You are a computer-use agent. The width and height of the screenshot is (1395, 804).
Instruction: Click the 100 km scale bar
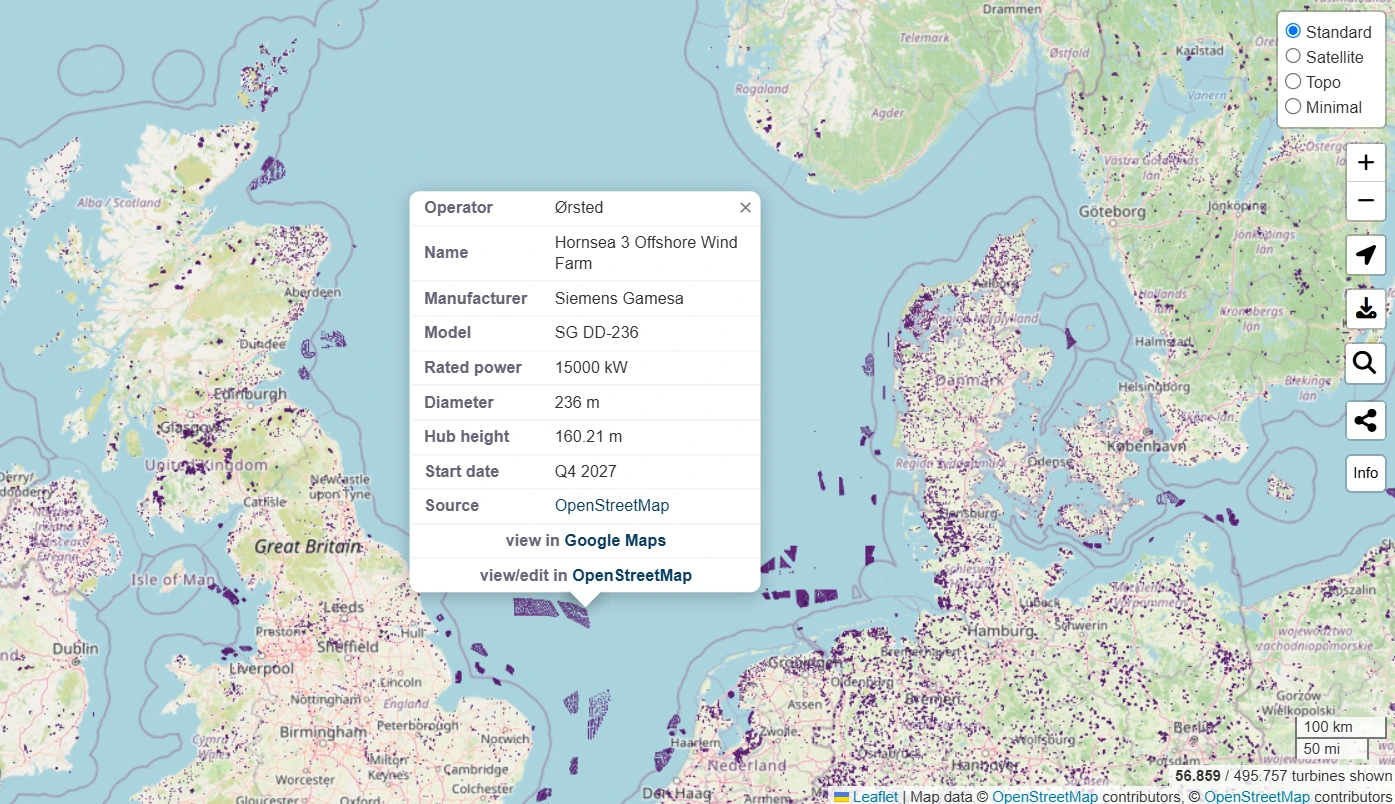tap(1341, 727)
